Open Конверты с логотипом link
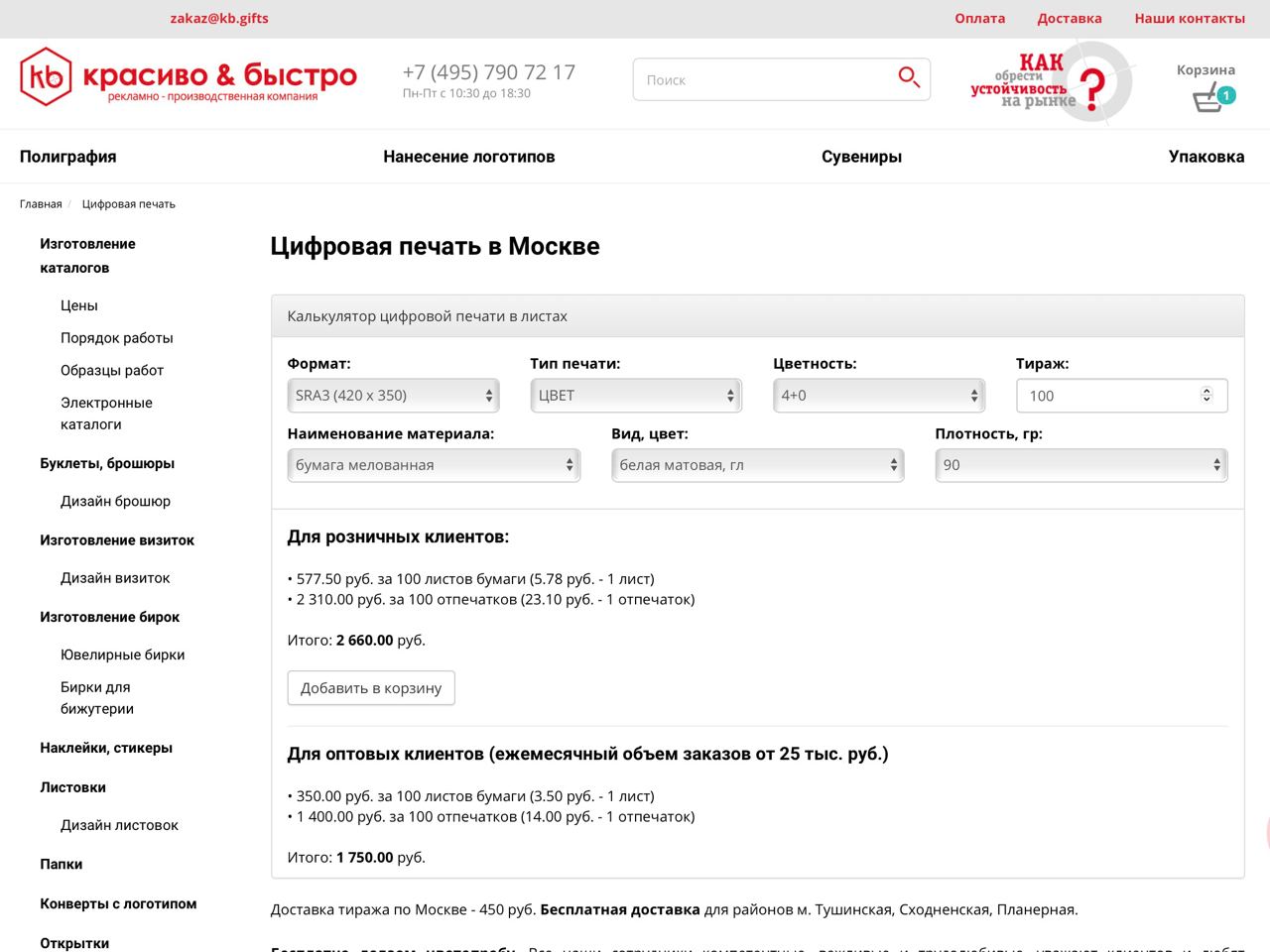Screen dimensions: 1270x952 pyautogui.click(x=118, y=904)
